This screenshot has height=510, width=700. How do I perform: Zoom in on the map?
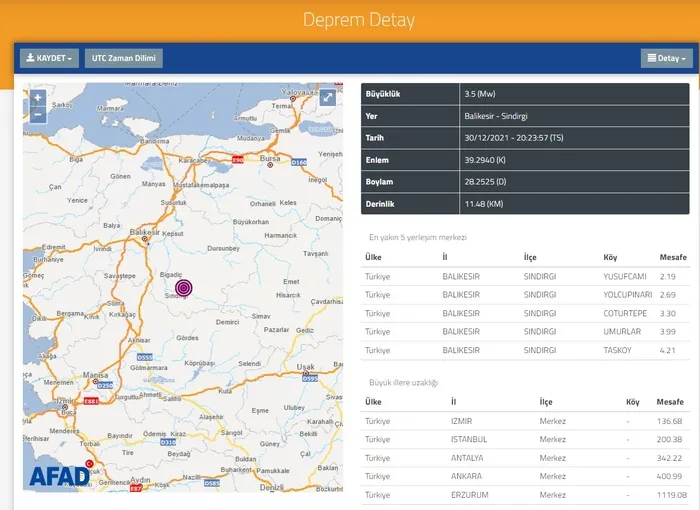[37, 98]
